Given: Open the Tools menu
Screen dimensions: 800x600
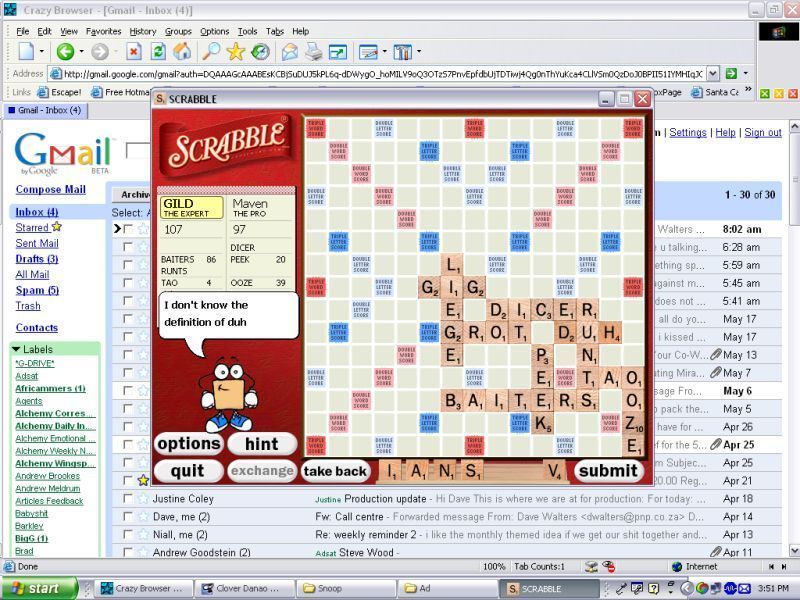Looking at the screenshot, I should 247,31.
